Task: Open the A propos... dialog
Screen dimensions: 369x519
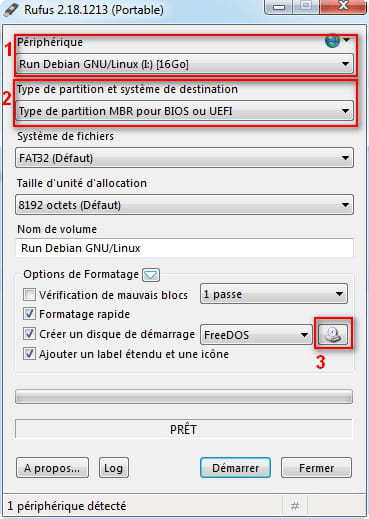Action: tap(52, 468)
